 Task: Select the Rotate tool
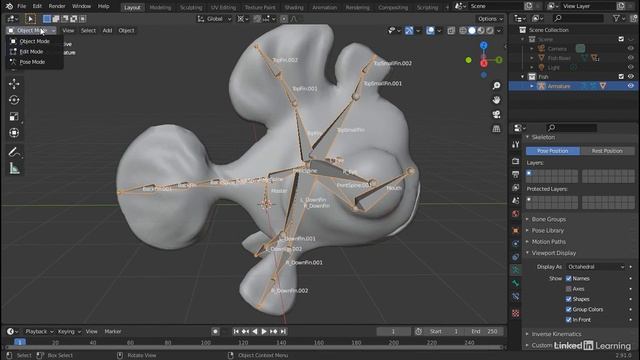pos(14,100)
